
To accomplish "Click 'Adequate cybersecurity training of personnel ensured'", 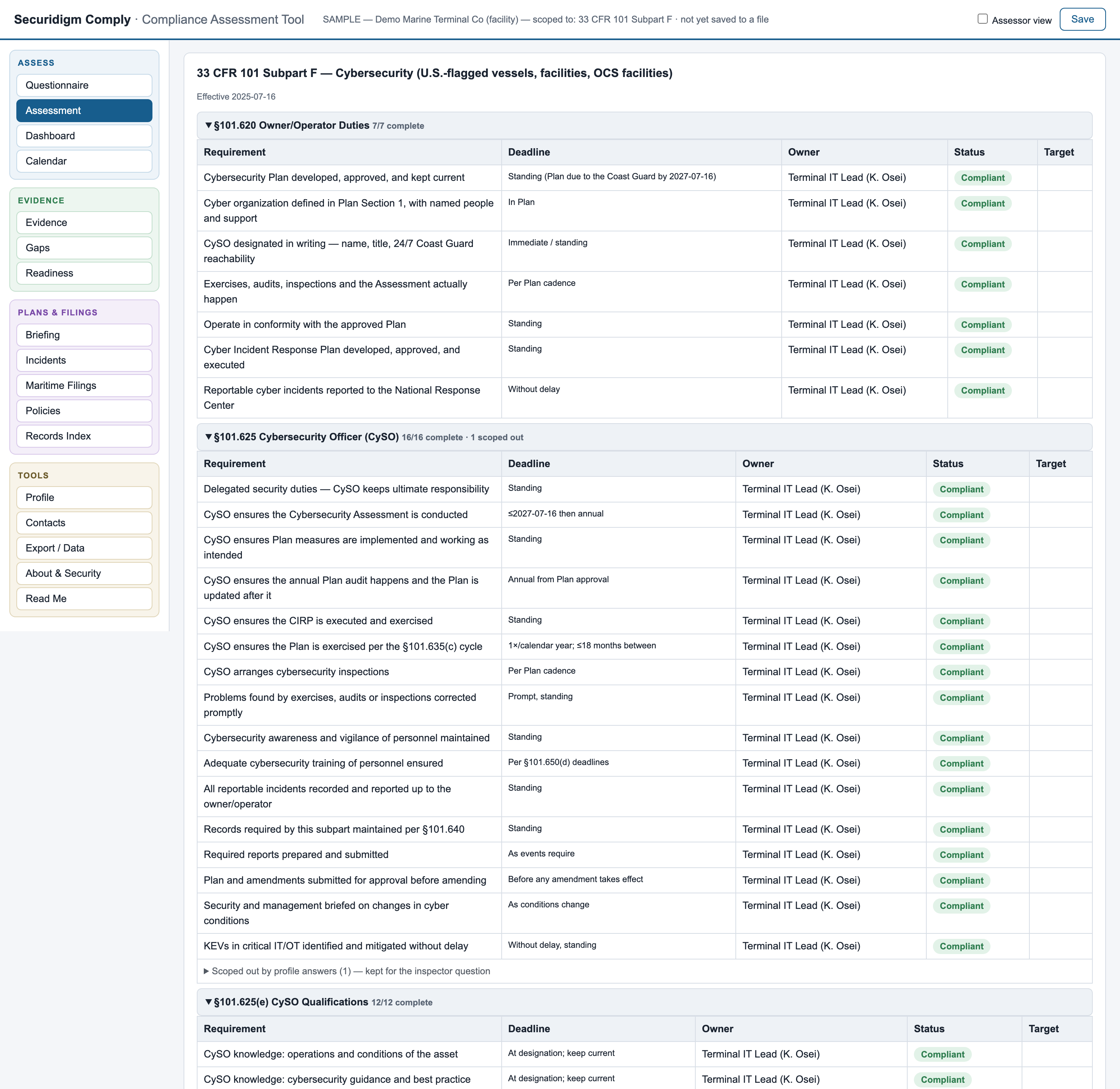I will point(323,763).
